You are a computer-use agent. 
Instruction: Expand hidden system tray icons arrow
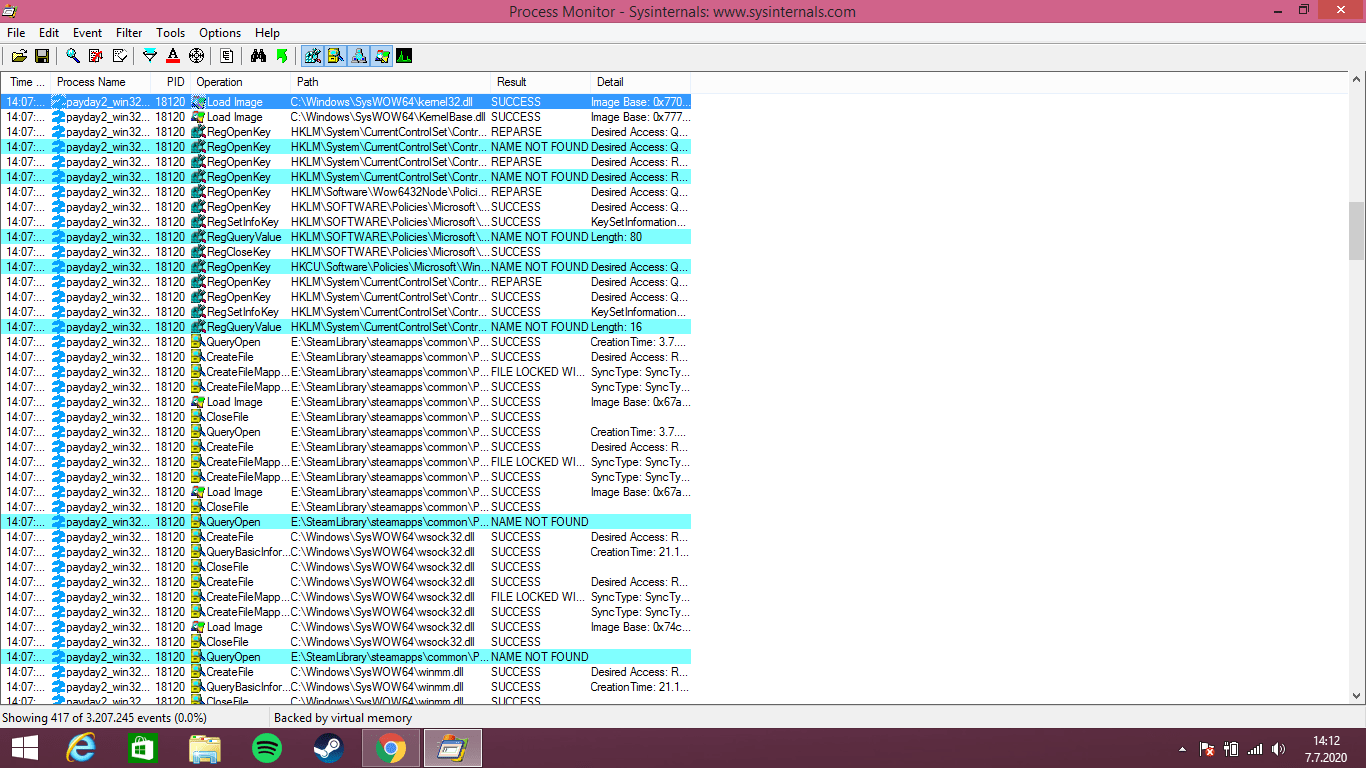point(1183,749)
